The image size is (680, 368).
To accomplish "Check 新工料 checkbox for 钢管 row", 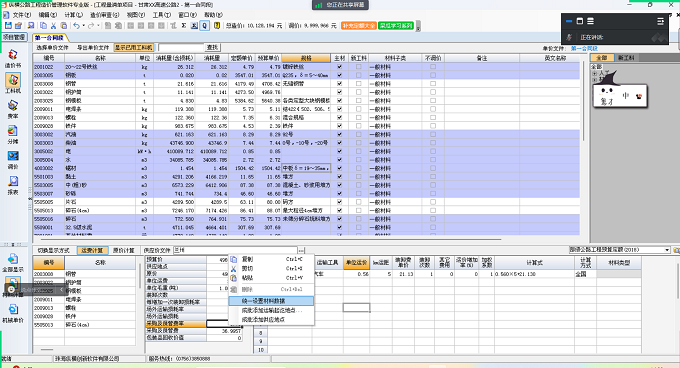I will pyautogui.click(x=358, y=84).
